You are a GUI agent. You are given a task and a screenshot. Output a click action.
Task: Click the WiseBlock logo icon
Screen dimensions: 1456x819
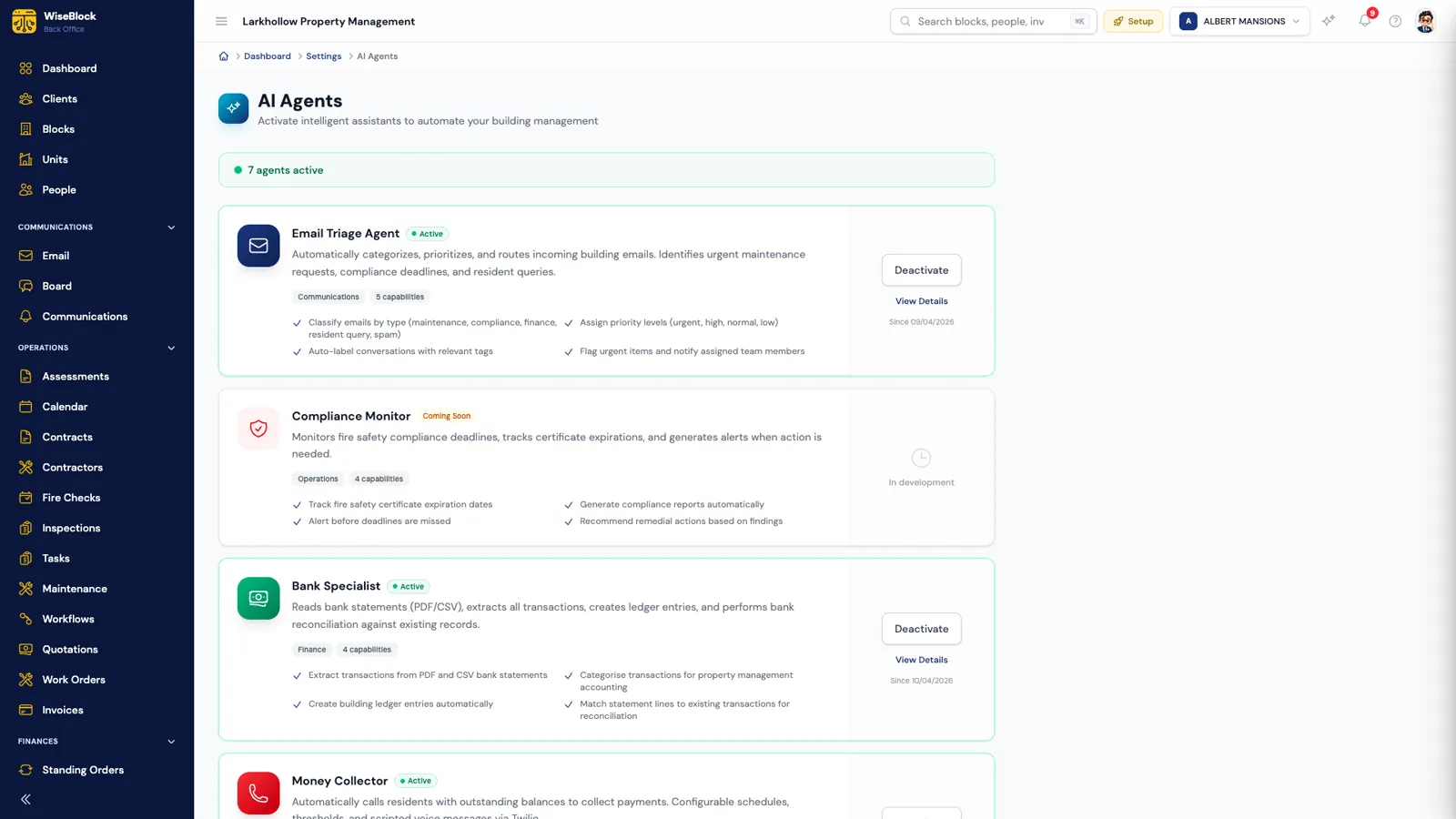(25, 21)
